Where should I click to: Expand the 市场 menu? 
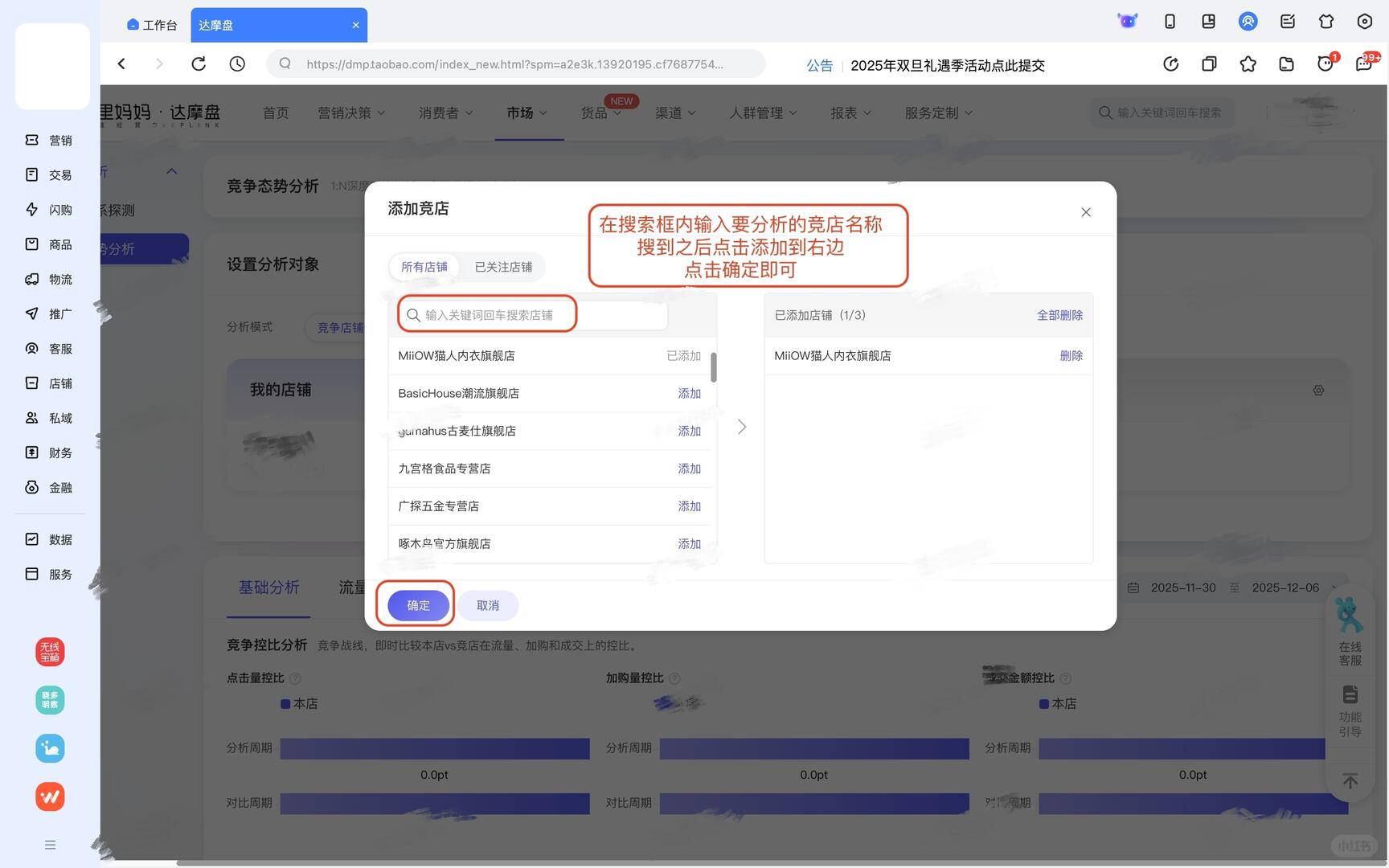[x=527, y=113]
